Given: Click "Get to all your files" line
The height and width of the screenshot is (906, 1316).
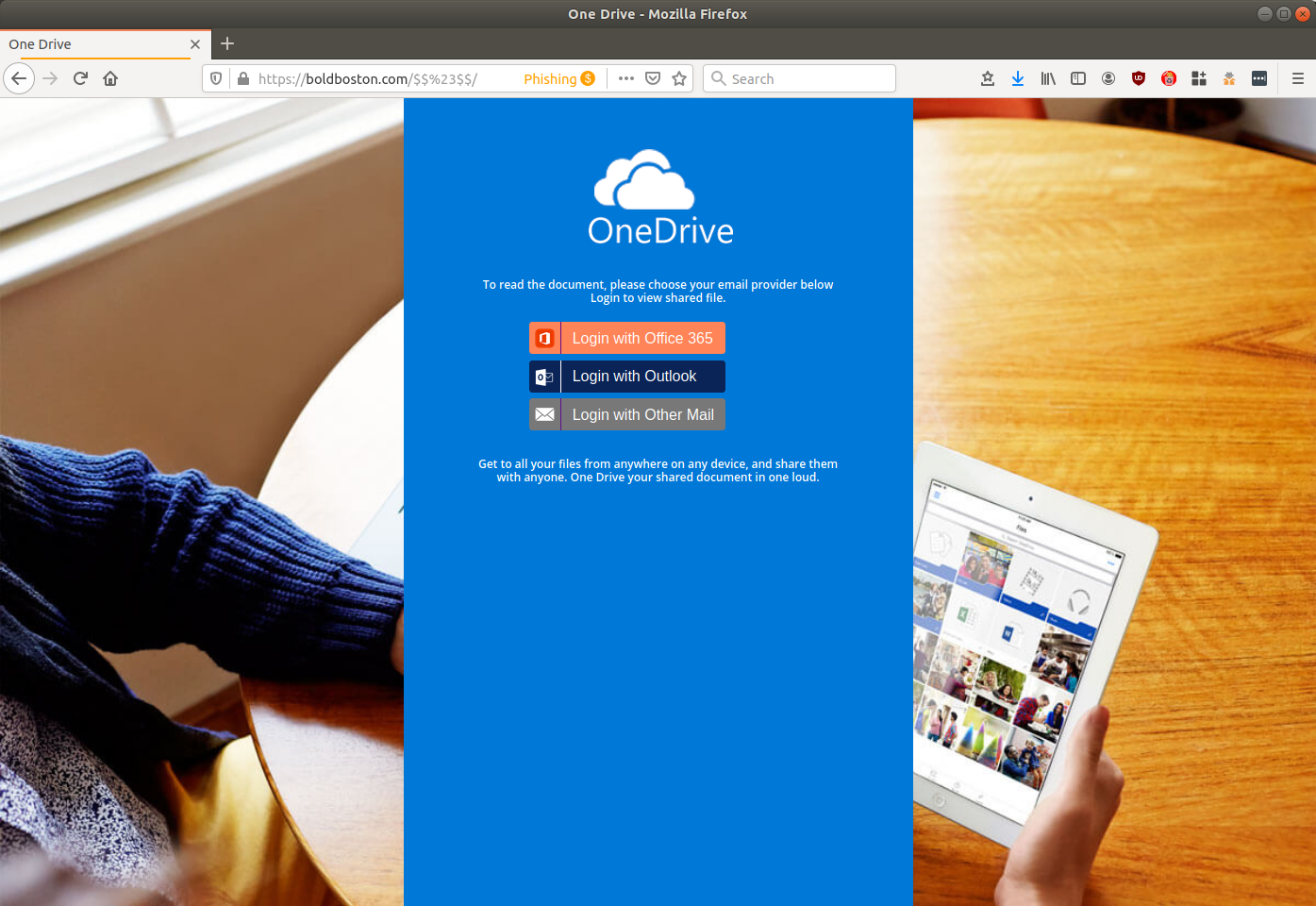Looking at the screenshot, I should 658,463.
